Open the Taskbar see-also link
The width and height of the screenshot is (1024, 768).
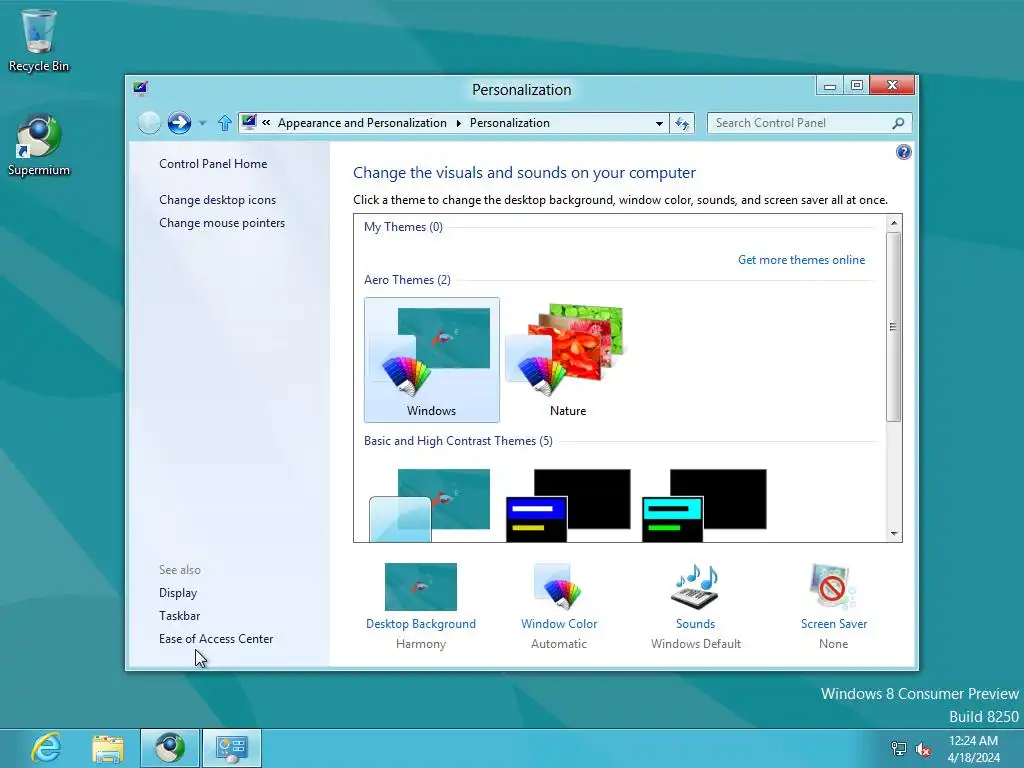[x=180, y=616]
